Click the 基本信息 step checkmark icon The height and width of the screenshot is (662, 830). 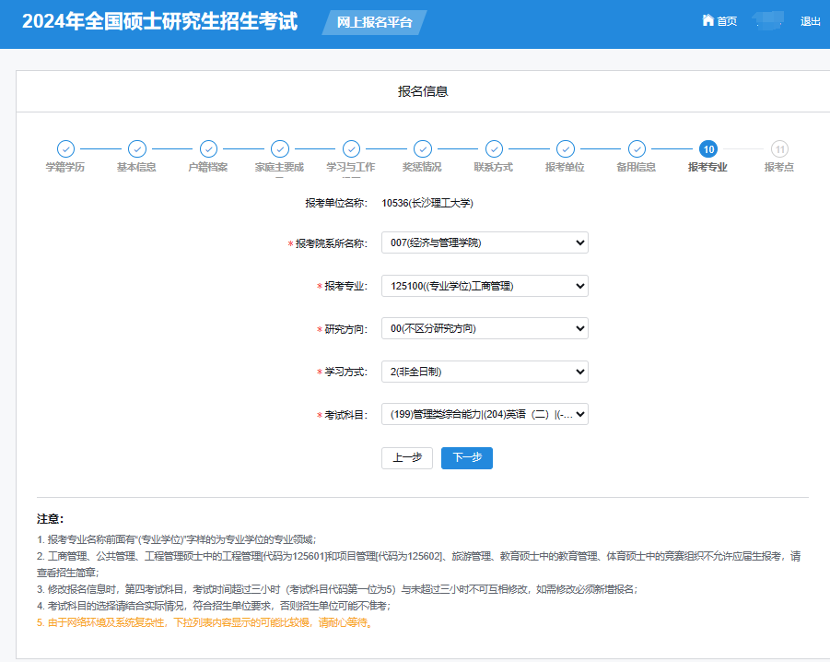(x=137, y=149)
